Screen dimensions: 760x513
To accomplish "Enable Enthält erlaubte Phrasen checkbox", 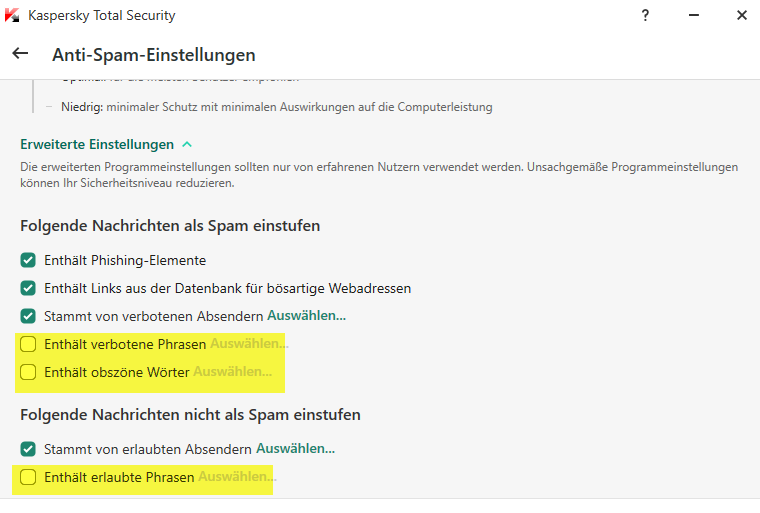I will [28, 477].
